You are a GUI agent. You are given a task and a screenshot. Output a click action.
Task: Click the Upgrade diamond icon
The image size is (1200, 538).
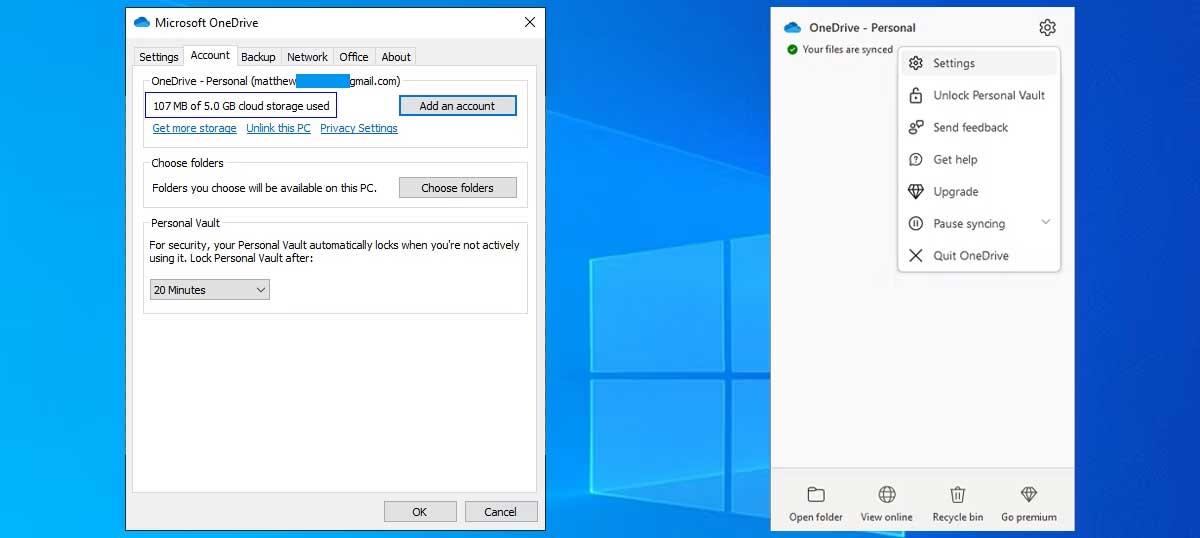(x=915, y=191)
